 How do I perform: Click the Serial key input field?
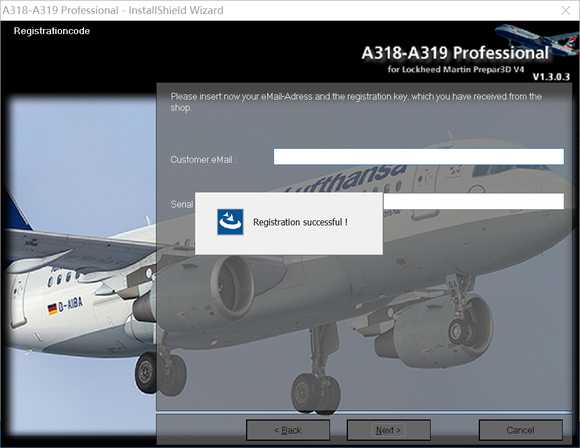(473, 201)
